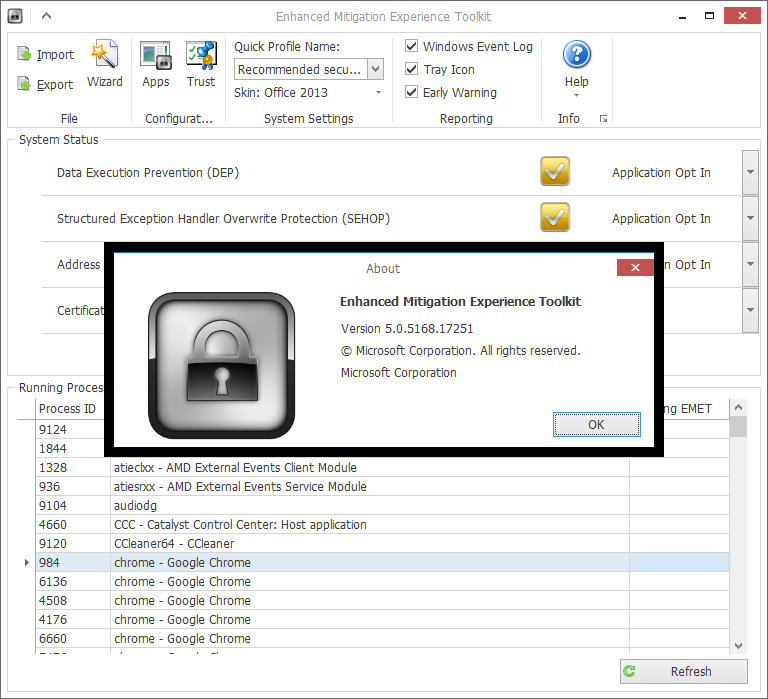Select chrome process with ID 984

coord(382,562)
